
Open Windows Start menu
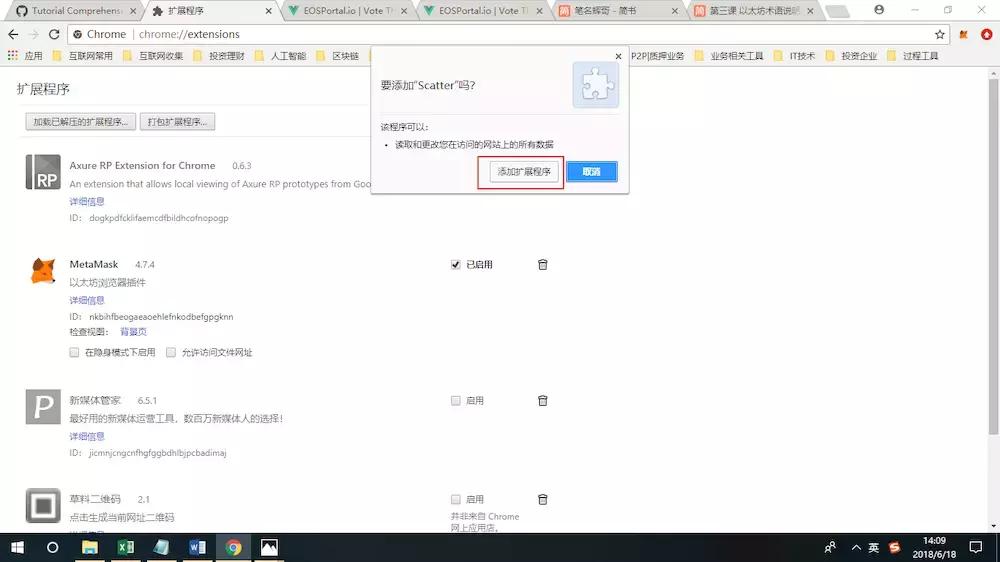[17, 547]
